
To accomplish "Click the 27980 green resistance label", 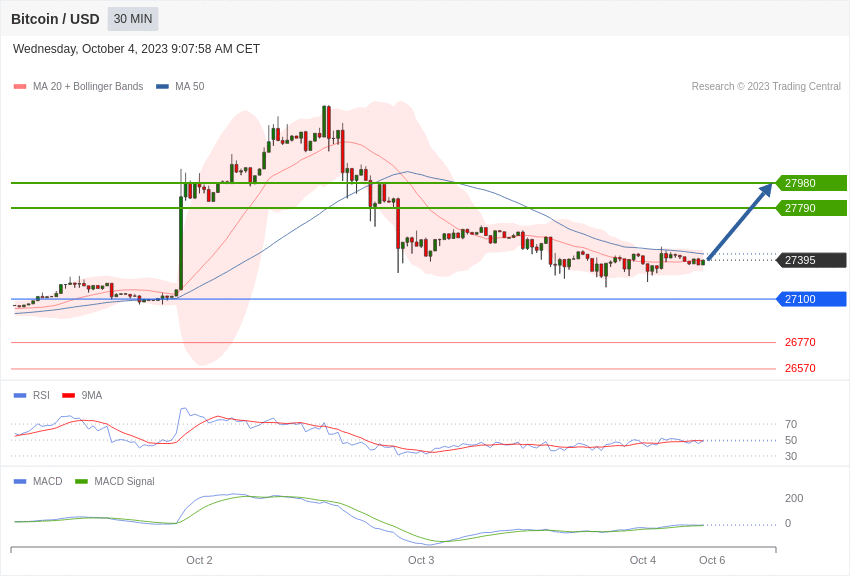I will tap(812, 183).
